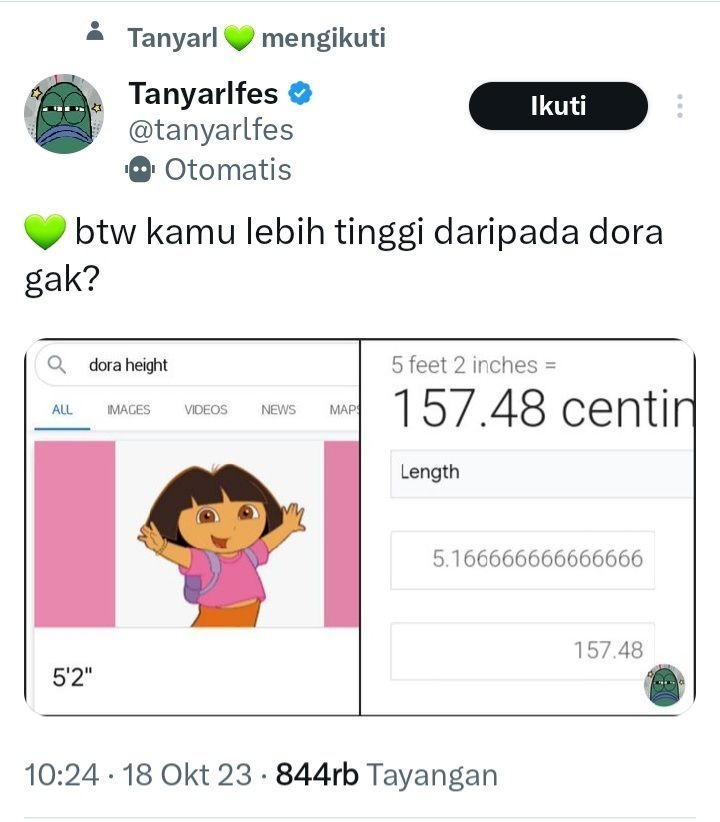Click the Tanyarlfes profile avatar
This screenshot has width=720, height=822.
click(64, 114)
